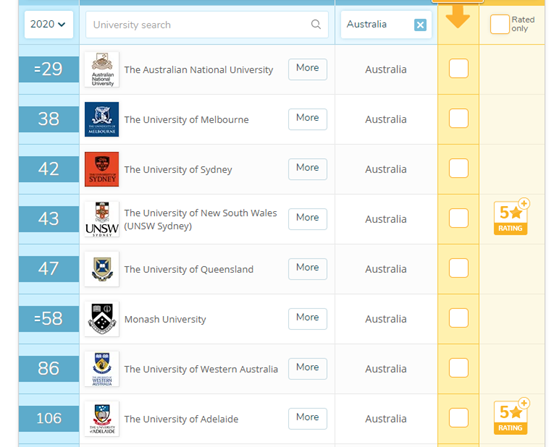
Task: Click Australia in the University of Sydney row
Action: [x=386, y=169]
